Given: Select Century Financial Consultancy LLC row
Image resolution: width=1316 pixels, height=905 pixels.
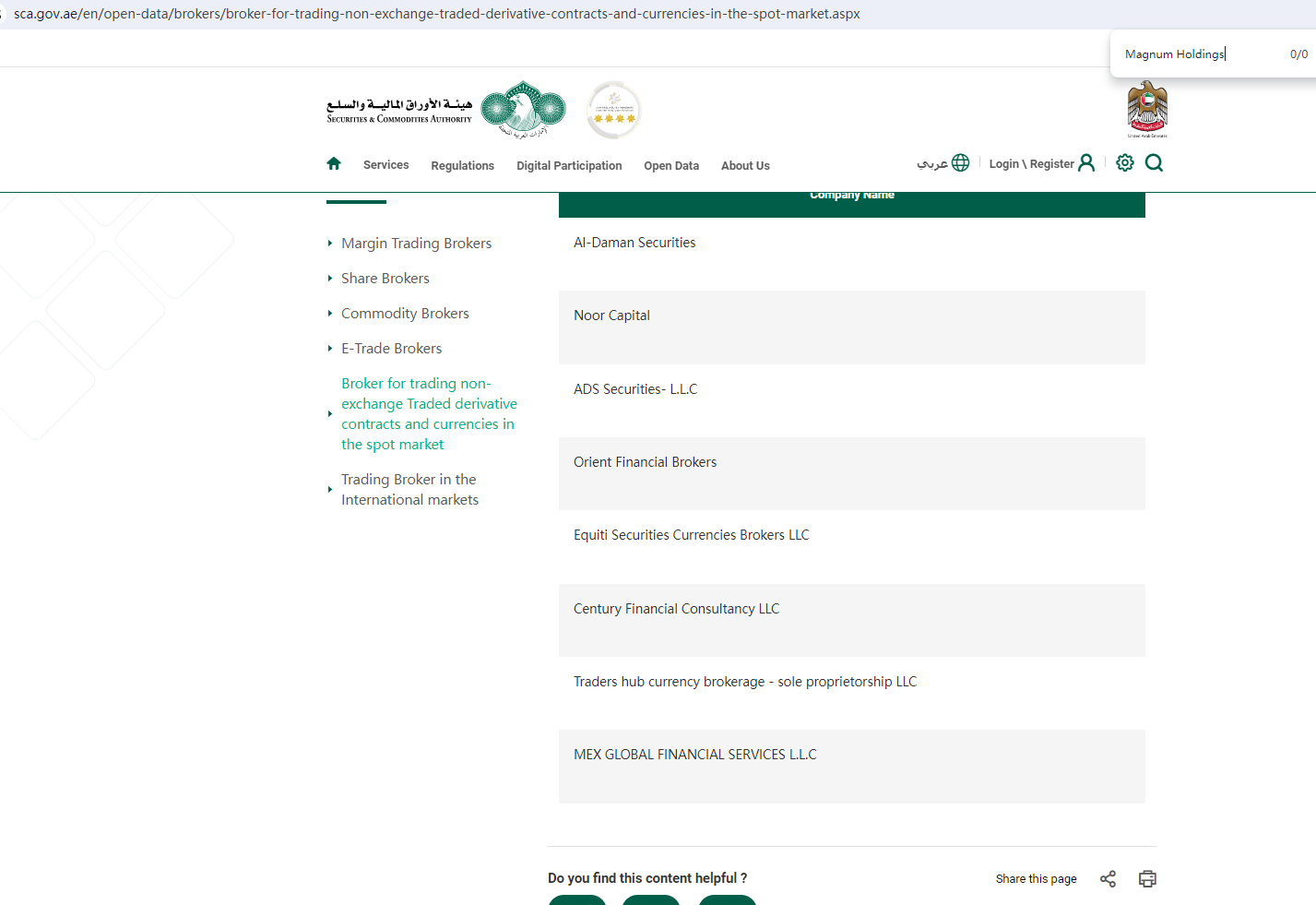Looking at the screenshot, I should 852,620.
